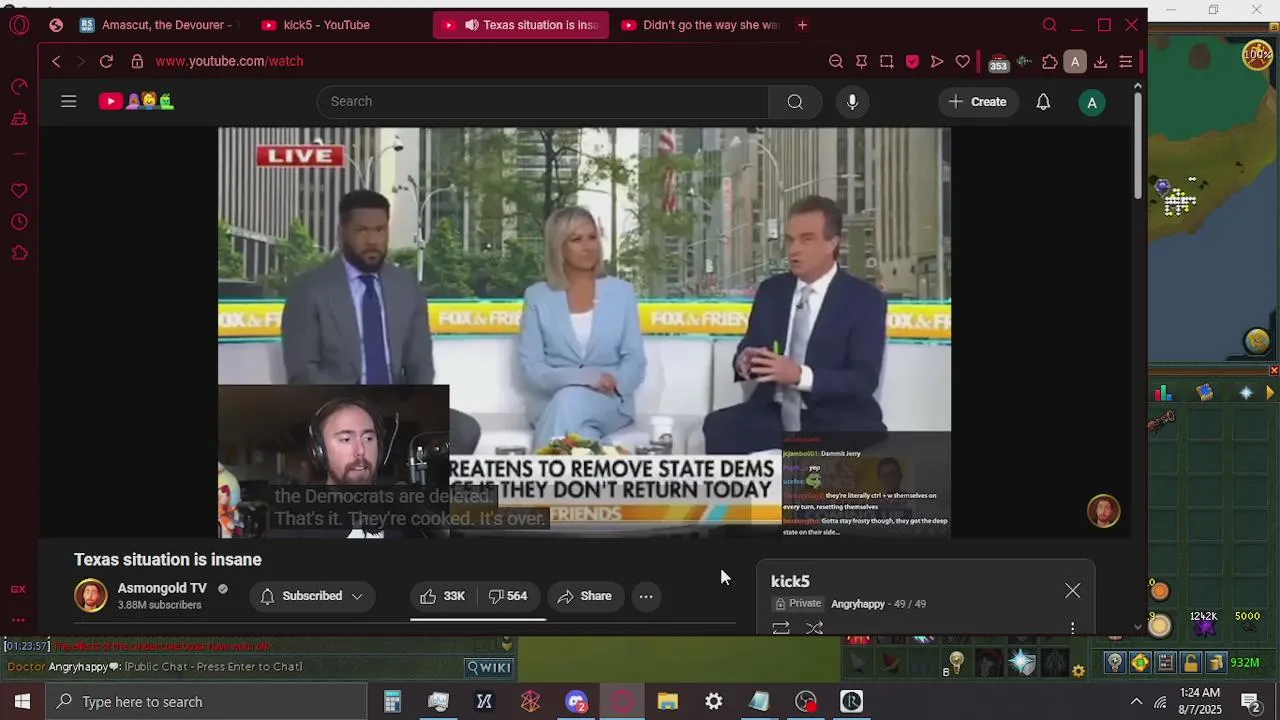Bookmark the page with the heart icon

[963, 61]
